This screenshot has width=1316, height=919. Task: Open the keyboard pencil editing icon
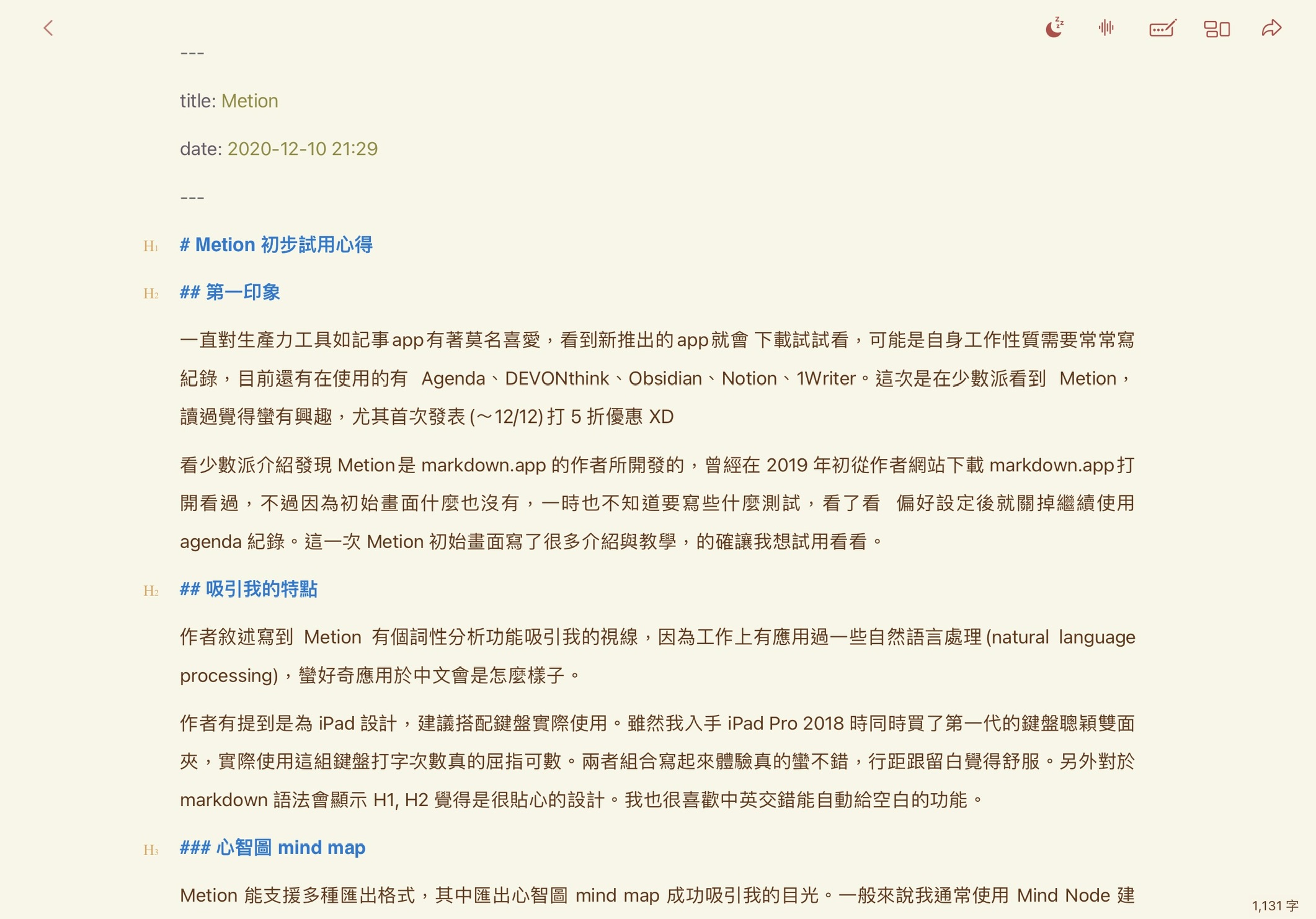coord(1162,28)
